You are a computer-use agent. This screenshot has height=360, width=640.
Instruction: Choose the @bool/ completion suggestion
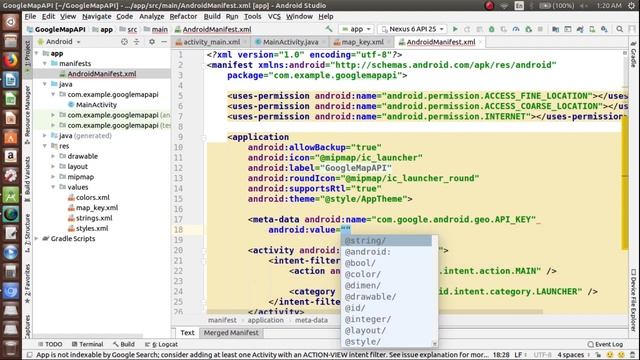387,263
